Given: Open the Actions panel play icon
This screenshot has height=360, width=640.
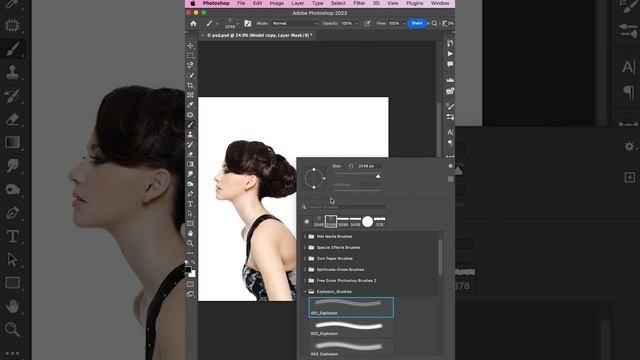Looking at the screenshot, I should coord(450,54).
